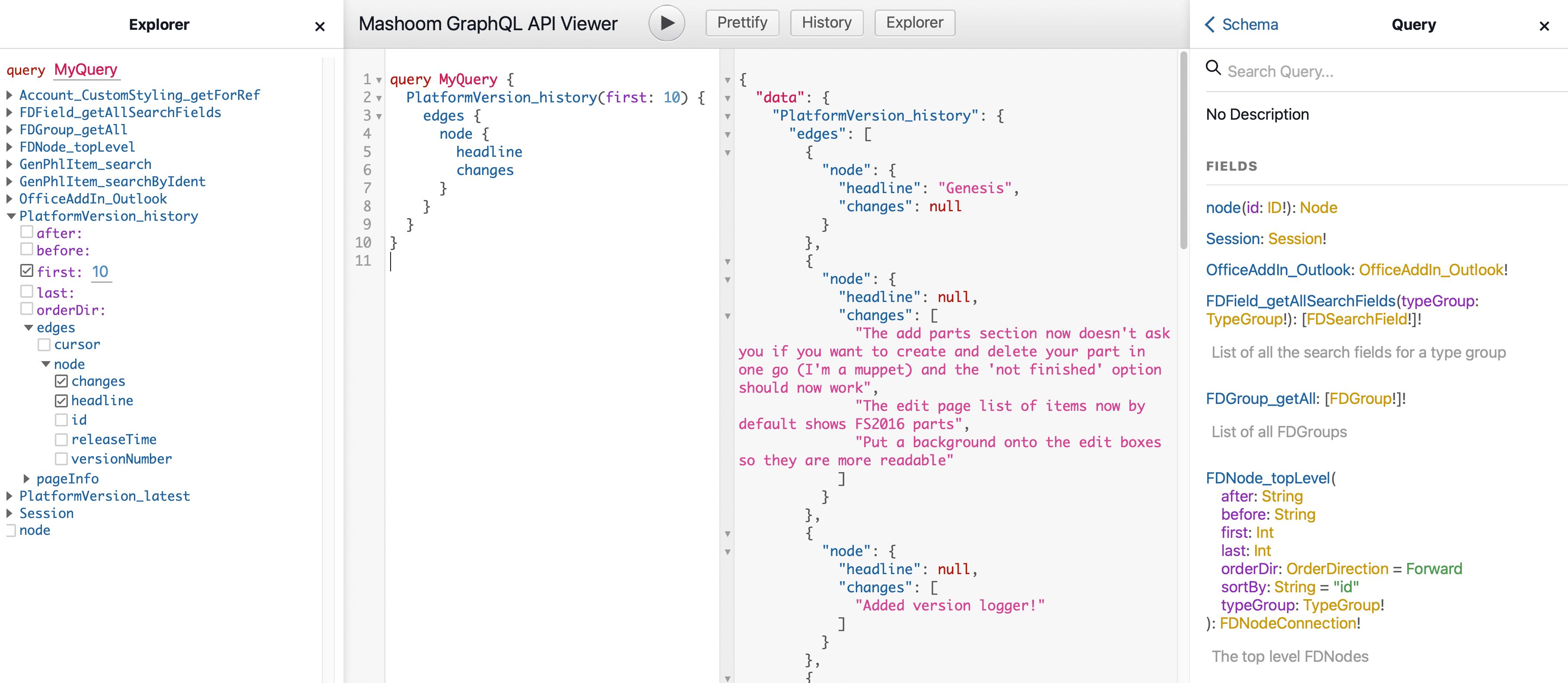Enable the after: argument checkbox
Screen dimensions: 1568x683
pyautogui.click(x=27, y=231)
